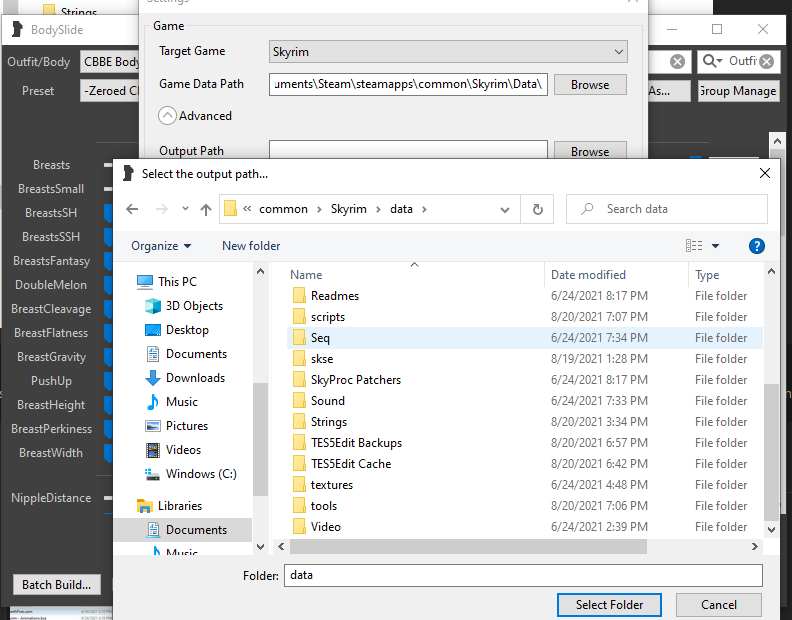Click the Outfit filter magnifier icon

pos(712,61)
